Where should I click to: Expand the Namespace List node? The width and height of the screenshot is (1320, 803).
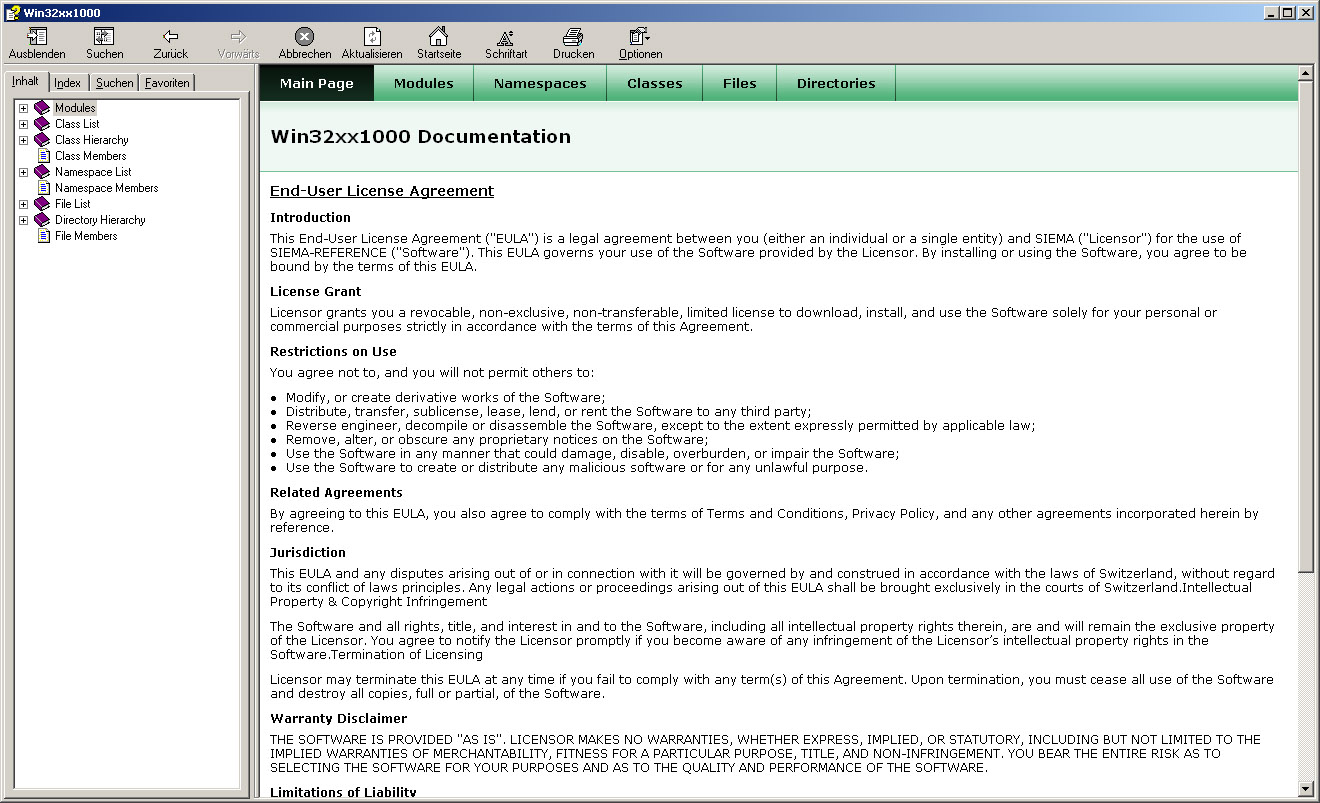[x=23, y=172]
